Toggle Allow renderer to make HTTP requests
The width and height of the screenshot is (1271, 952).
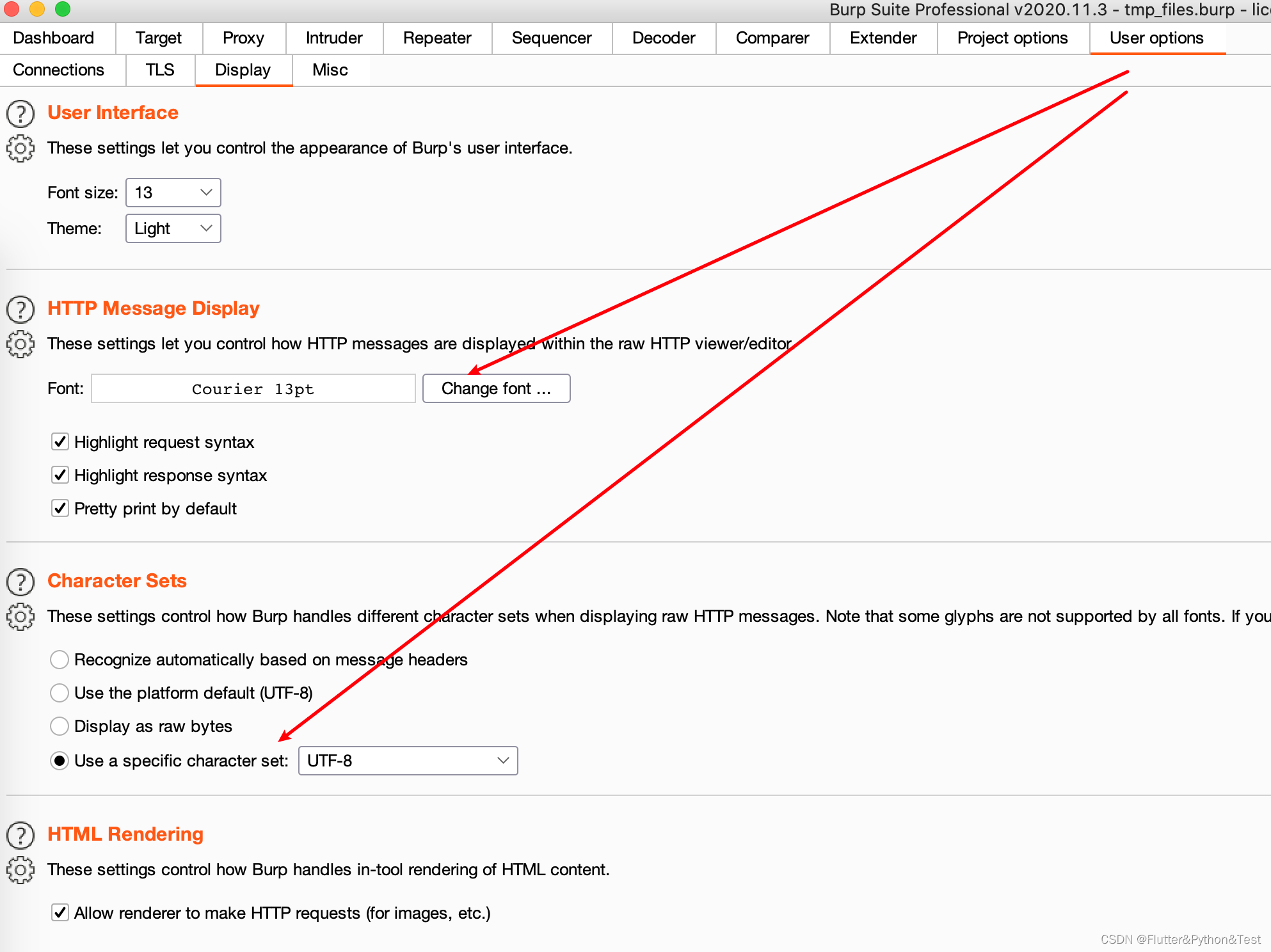(x=60, y=912)
